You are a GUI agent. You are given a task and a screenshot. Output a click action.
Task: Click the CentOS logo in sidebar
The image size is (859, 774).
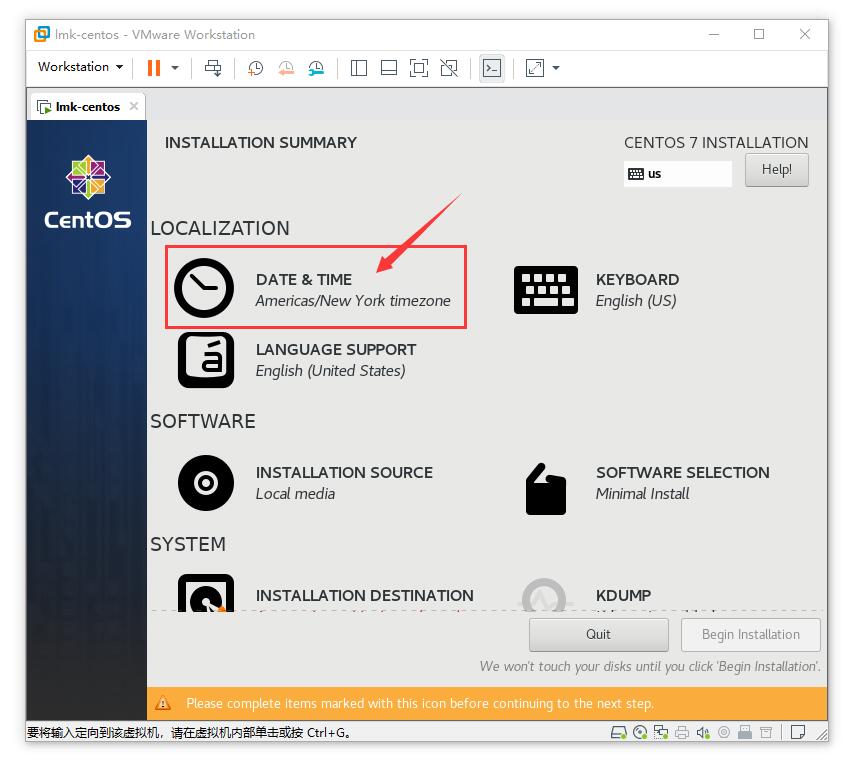[x=88, y=193]
